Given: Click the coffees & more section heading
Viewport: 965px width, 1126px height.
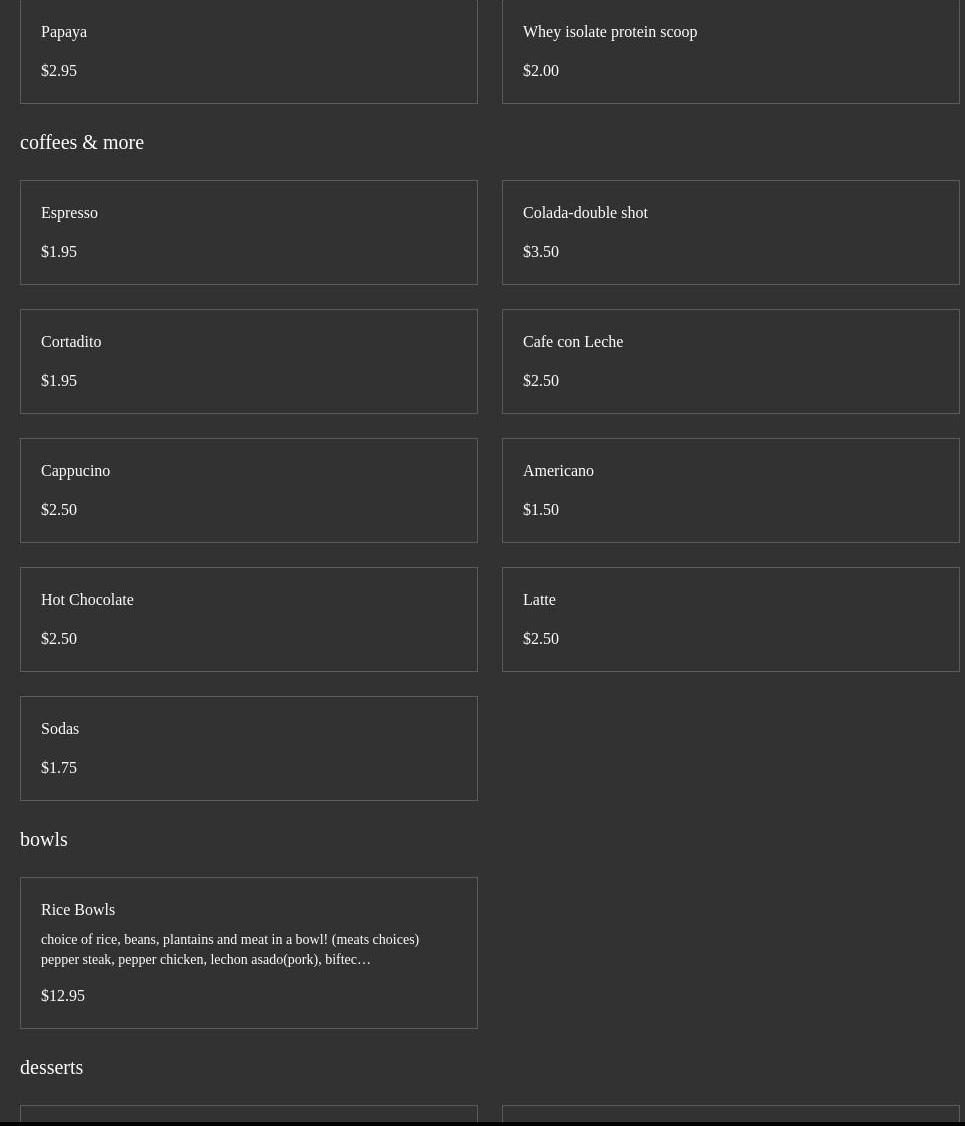Looking at the screenshot, I should [82, 142].
